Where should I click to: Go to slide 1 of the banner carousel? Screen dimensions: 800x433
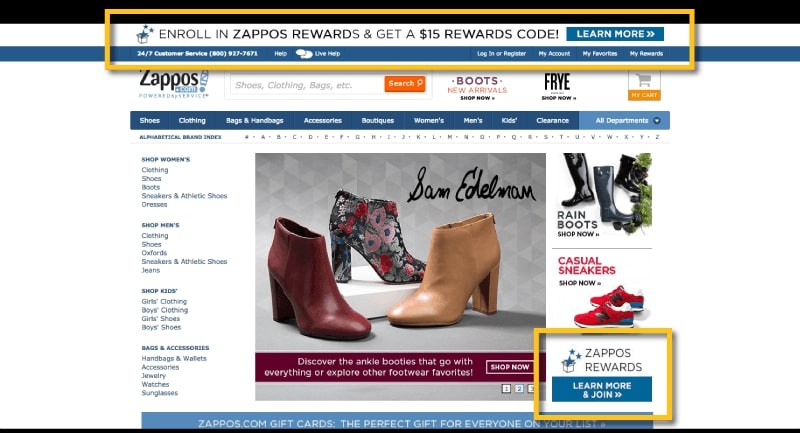(x=506, y=389)
